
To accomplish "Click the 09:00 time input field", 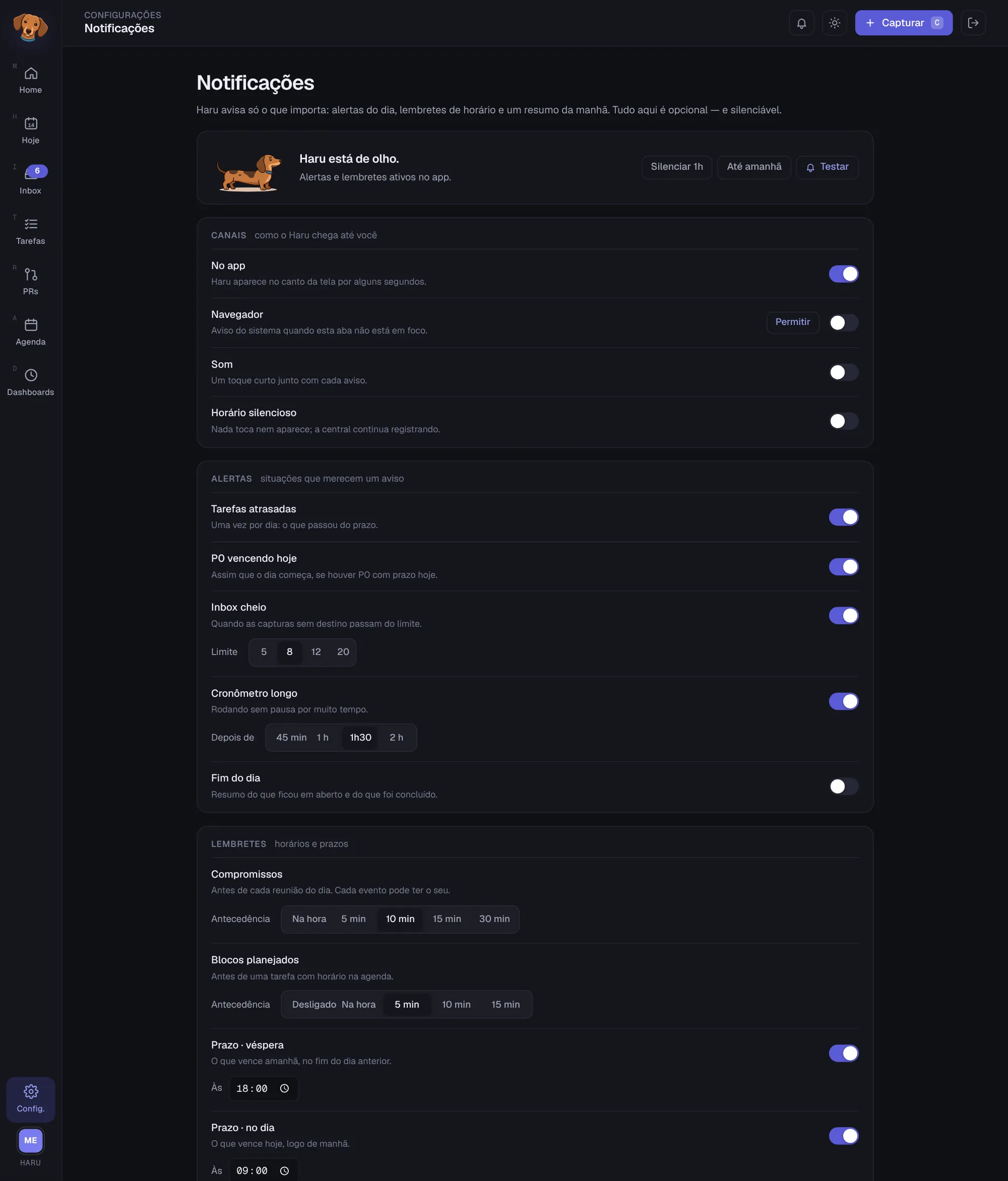I will (x=264, y=1170).
